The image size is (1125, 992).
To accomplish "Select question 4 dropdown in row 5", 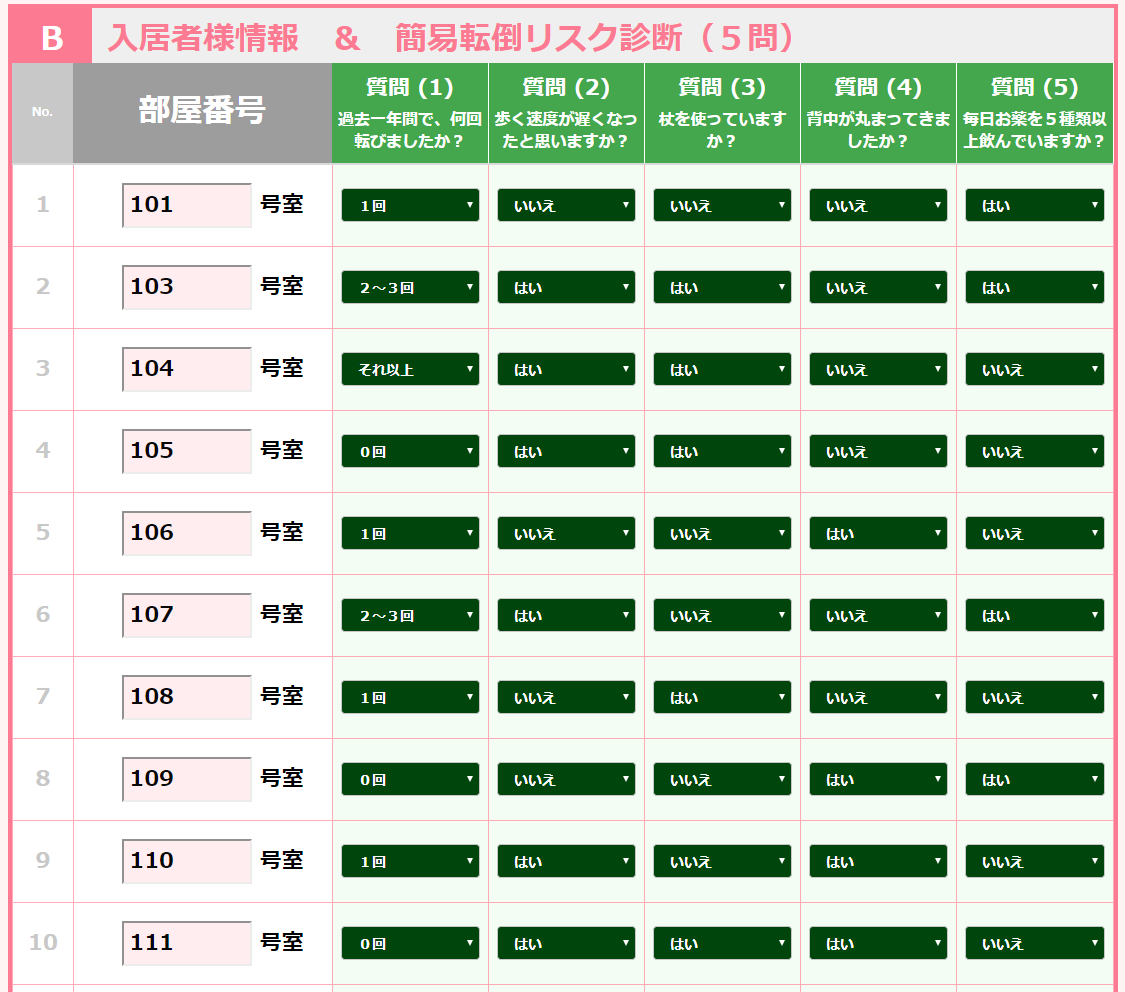I will pos(878,533).
